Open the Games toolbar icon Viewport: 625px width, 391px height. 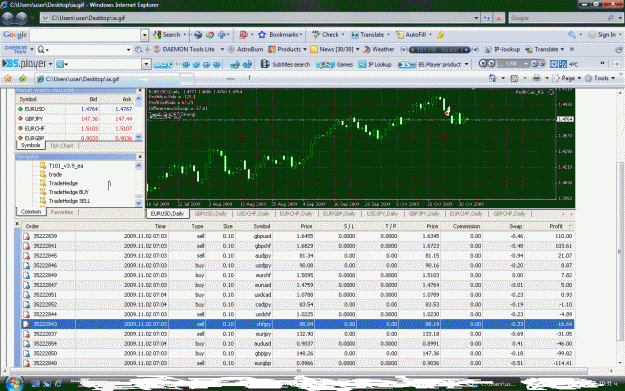(x=325, y=64)
